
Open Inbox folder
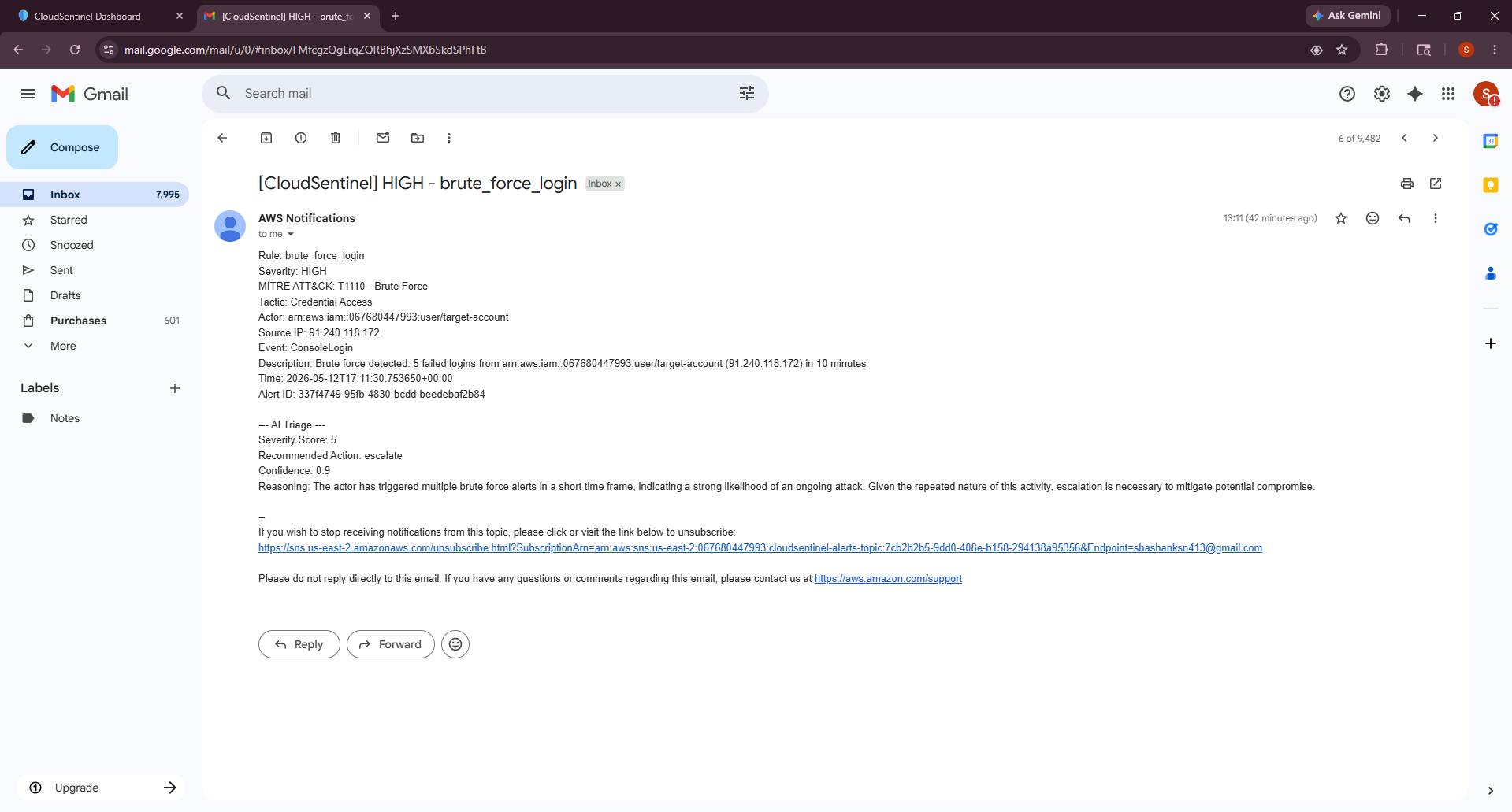95,195
